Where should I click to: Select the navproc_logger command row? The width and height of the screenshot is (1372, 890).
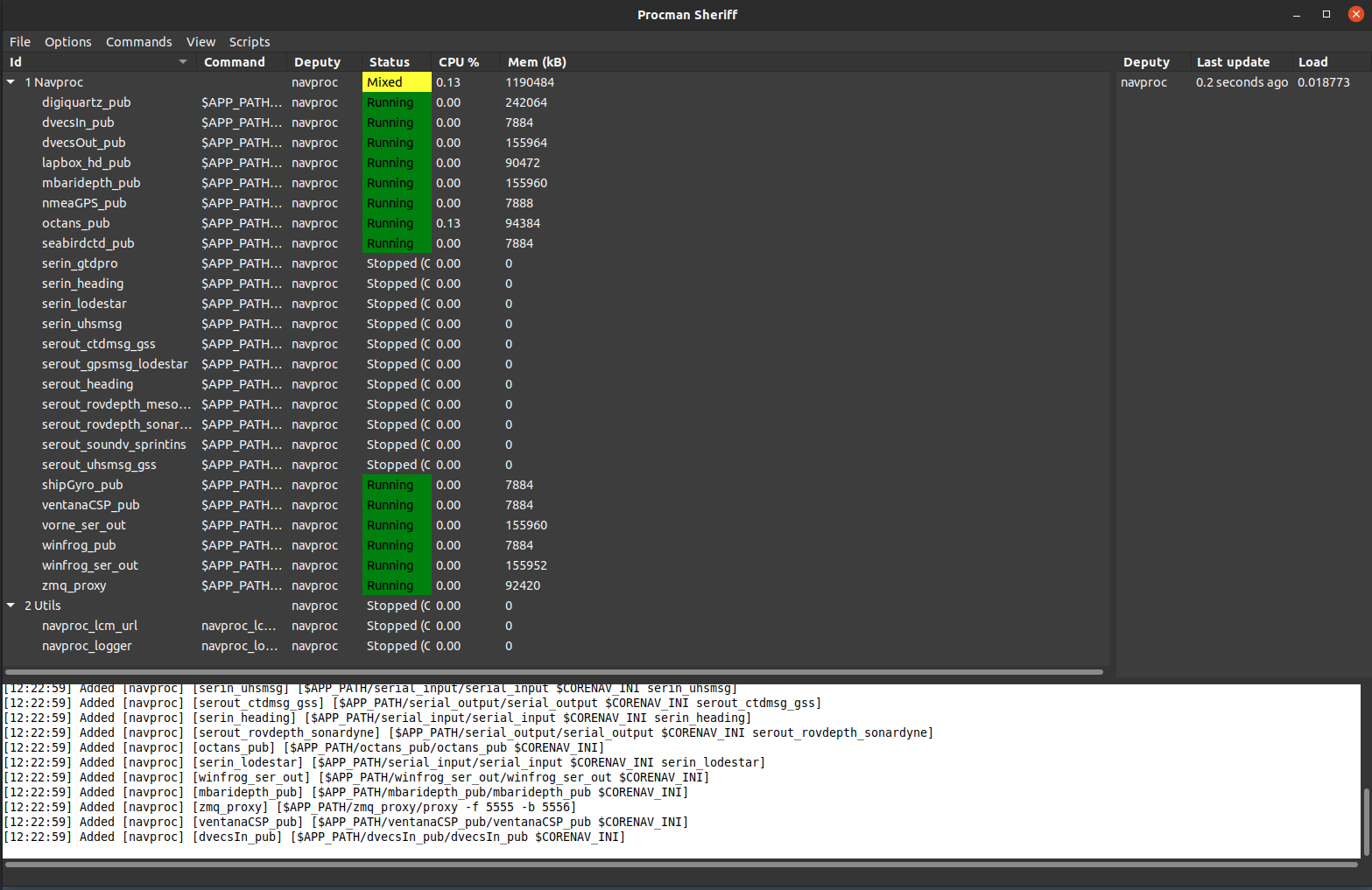(87, 646)
